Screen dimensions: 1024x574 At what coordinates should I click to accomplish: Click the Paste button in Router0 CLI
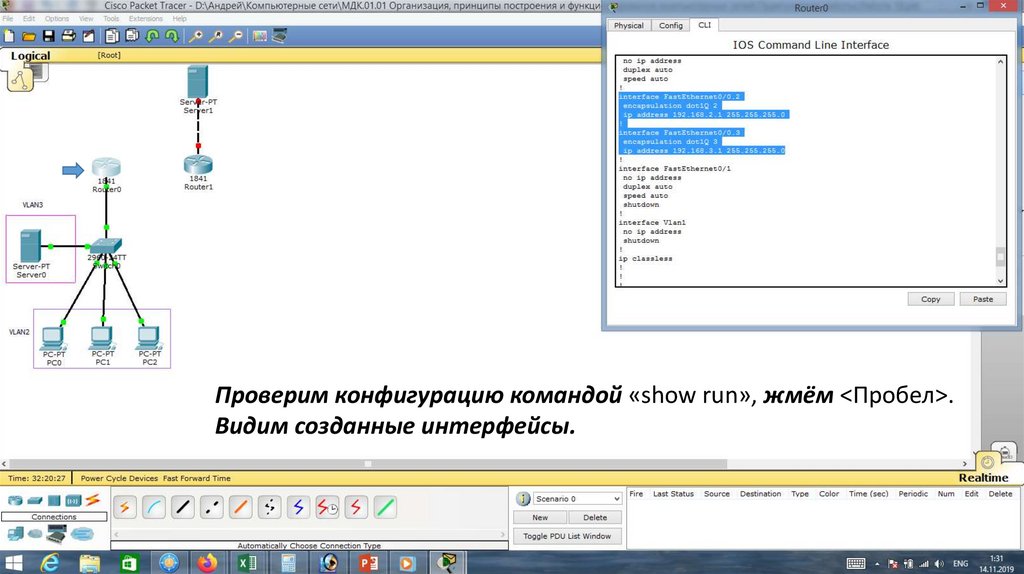(x=983, y=299)
